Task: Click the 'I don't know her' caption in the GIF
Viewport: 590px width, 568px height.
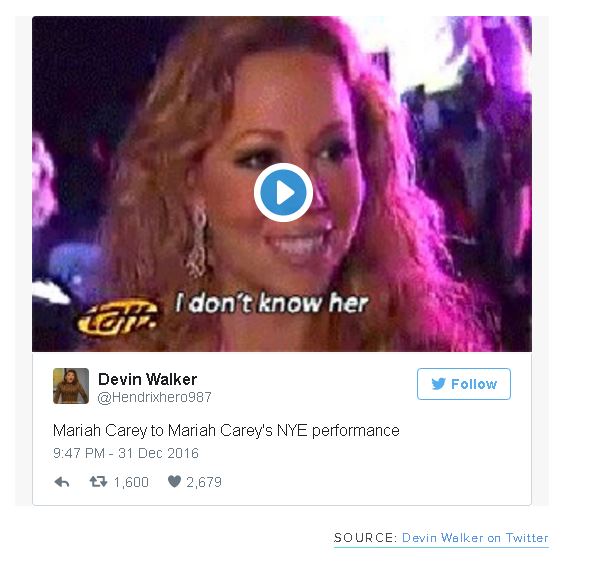Action: click(272, 303)
